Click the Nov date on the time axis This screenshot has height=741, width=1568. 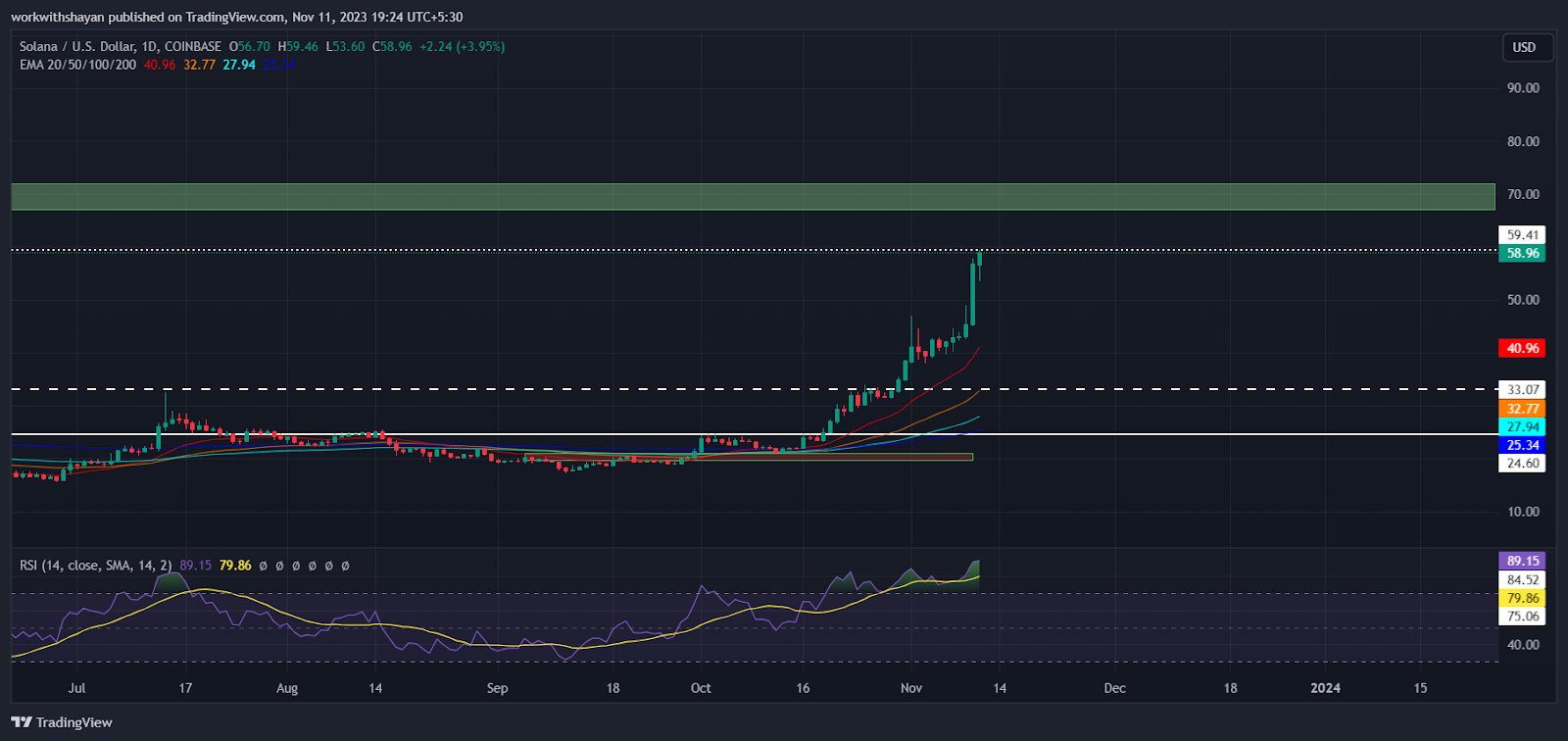(x=911, y=688)
